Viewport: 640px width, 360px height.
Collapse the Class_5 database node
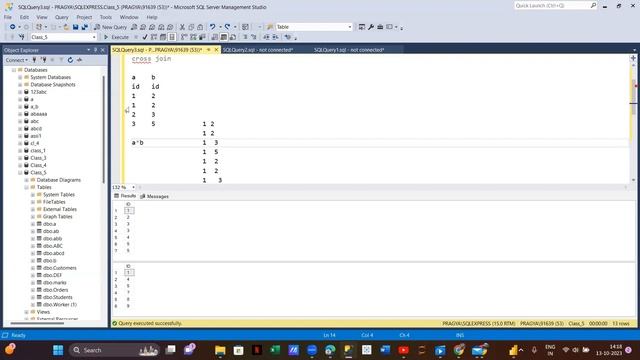[x=20, y=173]
